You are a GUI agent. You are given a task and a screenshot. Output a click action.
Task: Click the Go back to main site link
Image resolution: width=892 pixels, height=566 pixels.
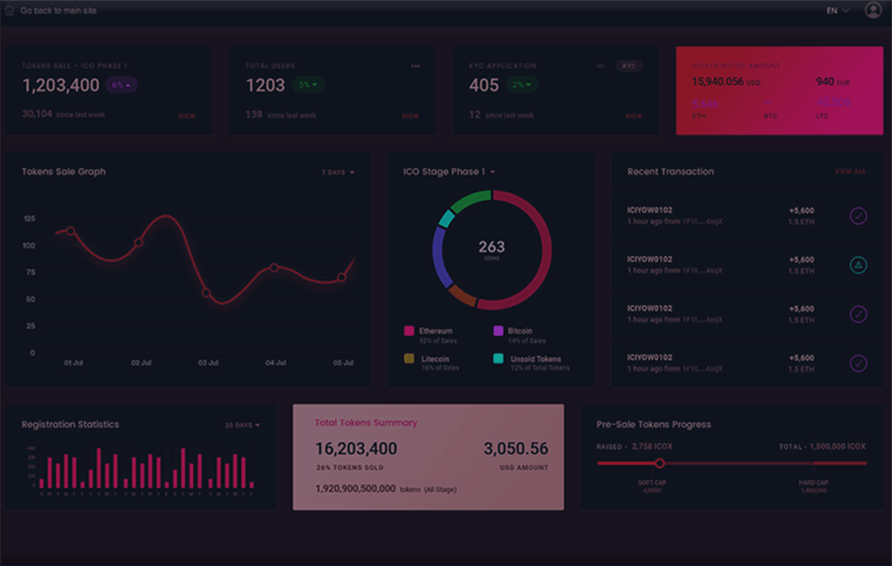tap(59, 10)
